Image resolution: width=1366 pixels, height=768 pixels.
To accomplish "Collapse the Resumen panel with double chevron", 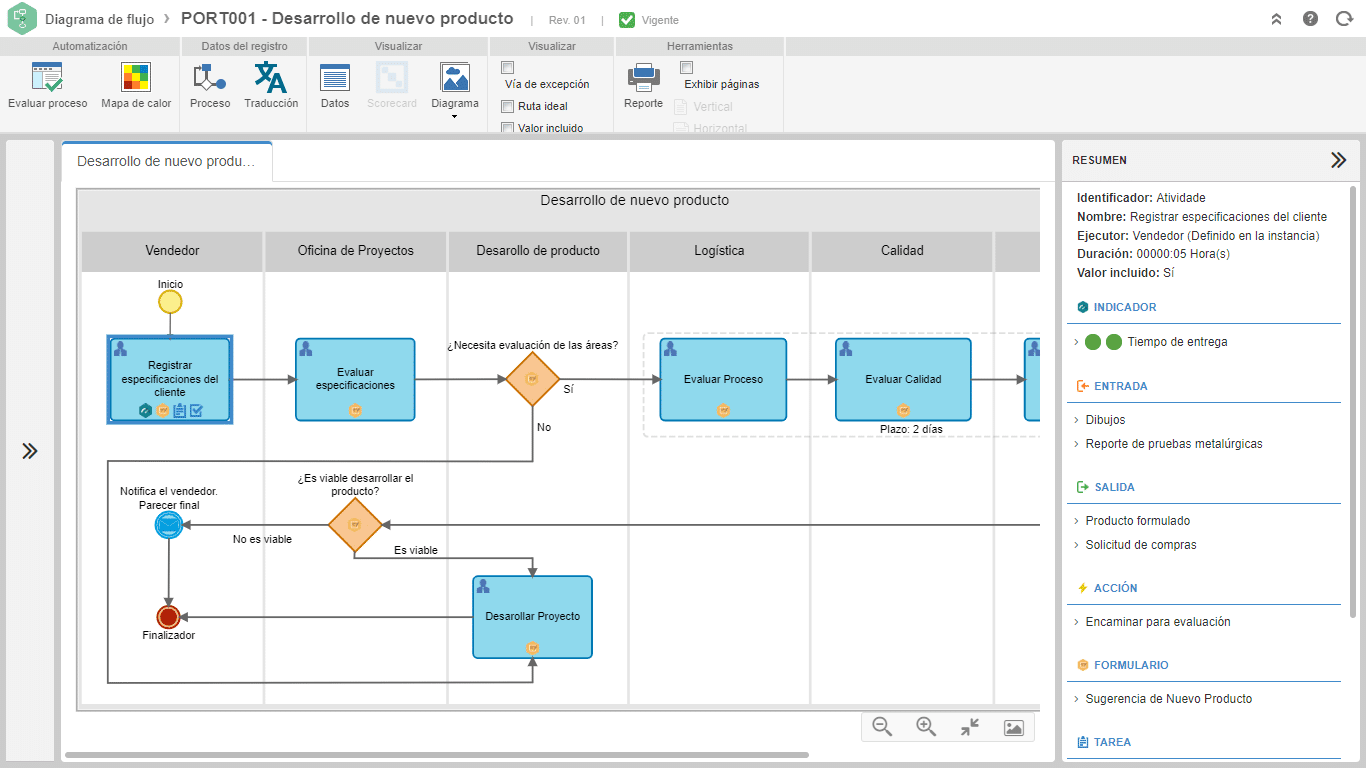I will coord(1338,160).
